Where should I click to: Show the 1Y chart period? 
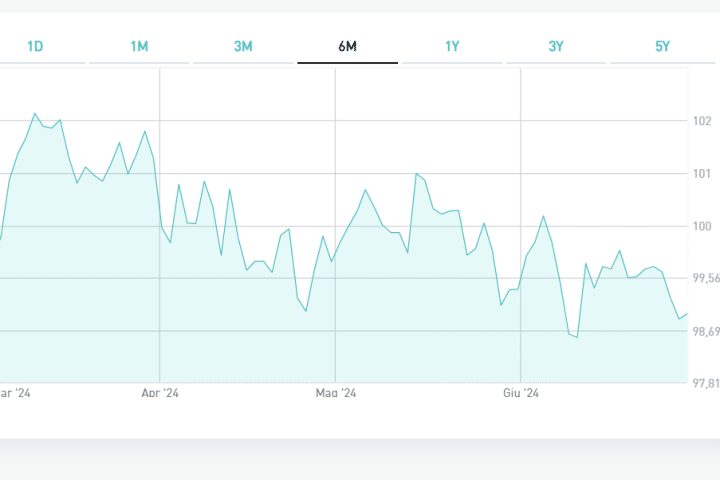452,46
